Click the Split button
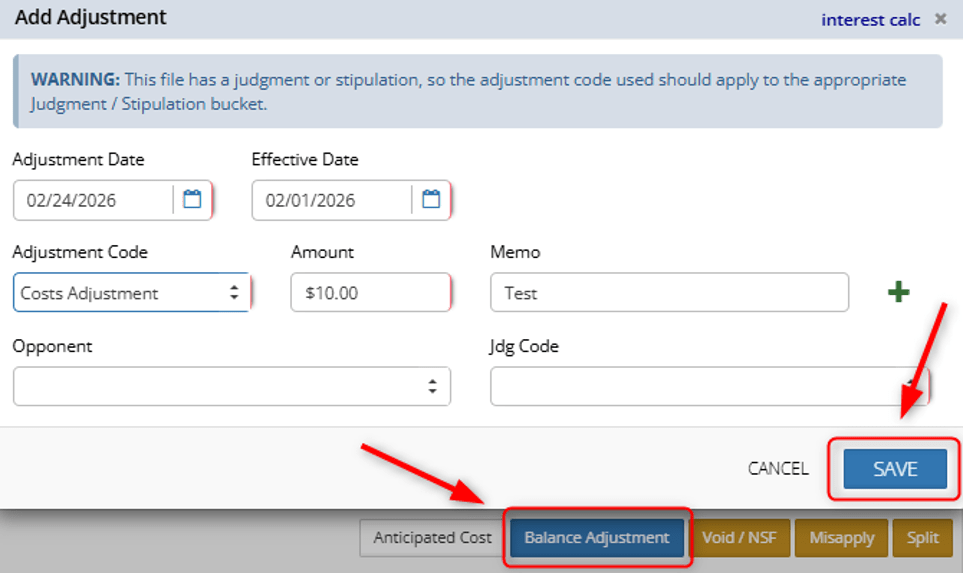964x575 pixels. pyautogui.click(x=923, y=538)
